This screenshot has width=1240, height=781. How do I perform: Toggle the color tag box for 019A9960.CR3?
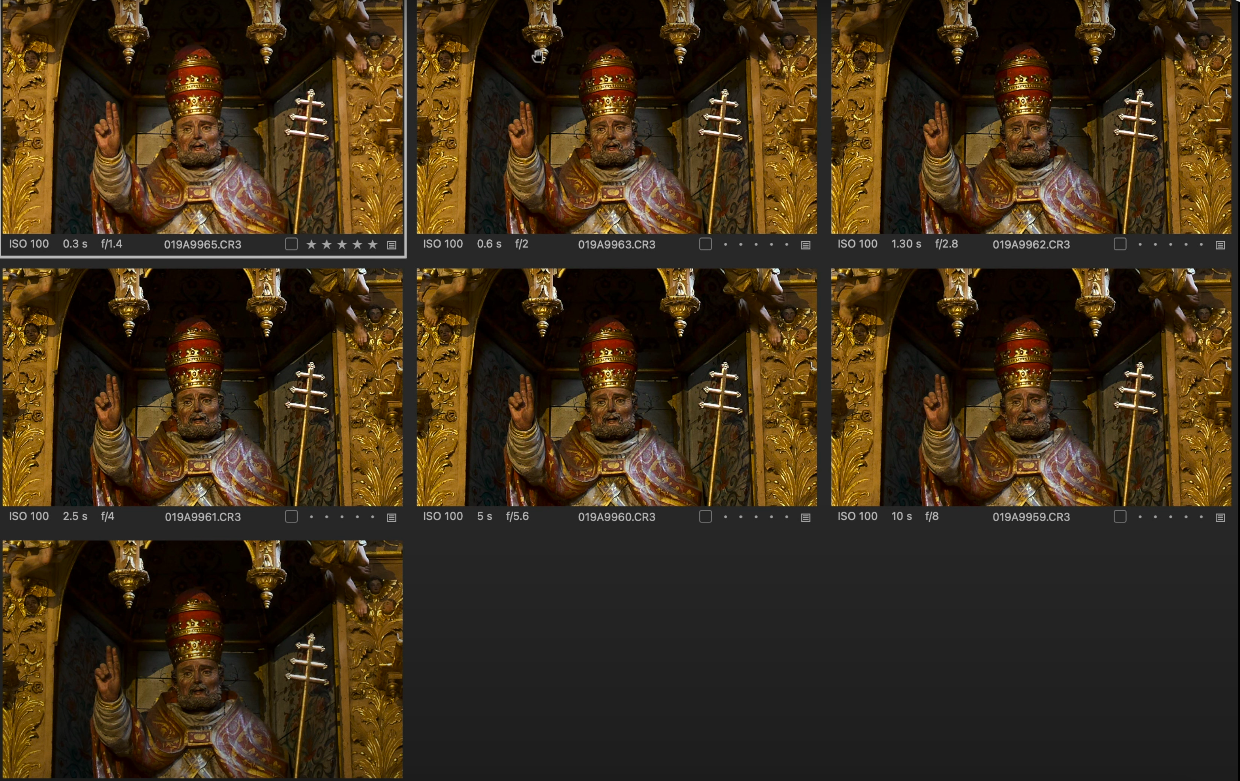pyautogui.click(x=705, y=517)
